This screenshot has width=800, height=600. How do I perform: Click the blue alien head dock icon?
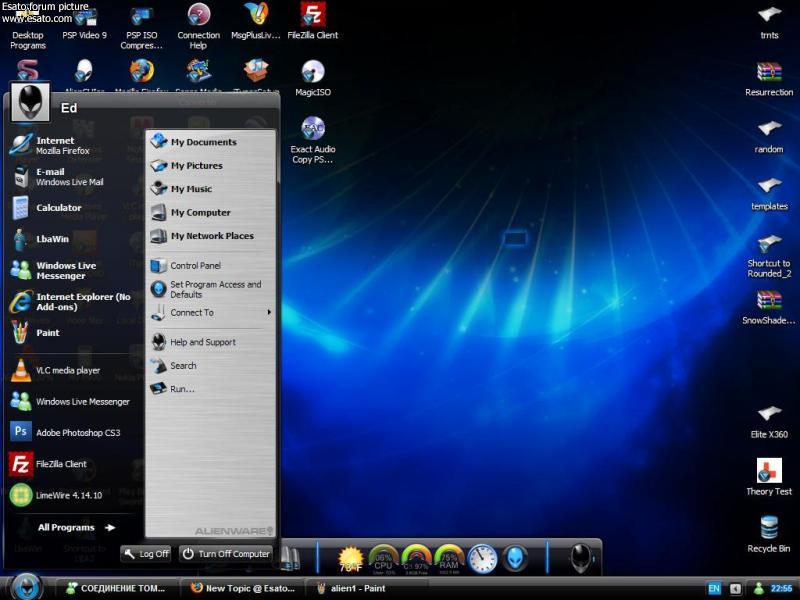click(x=515, y=558)
